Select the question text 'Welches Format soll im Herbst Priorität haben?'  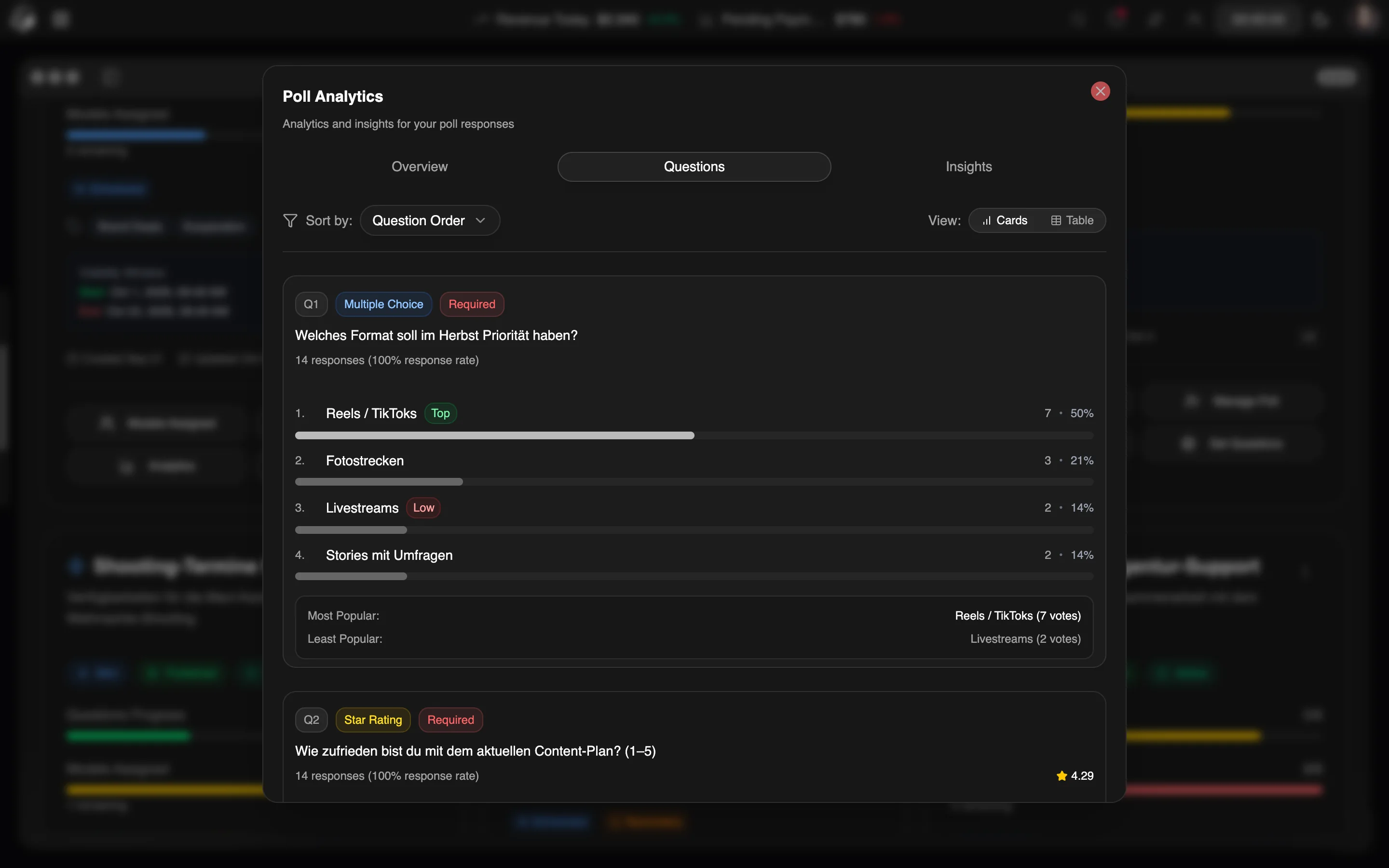(x=436, y=335)
